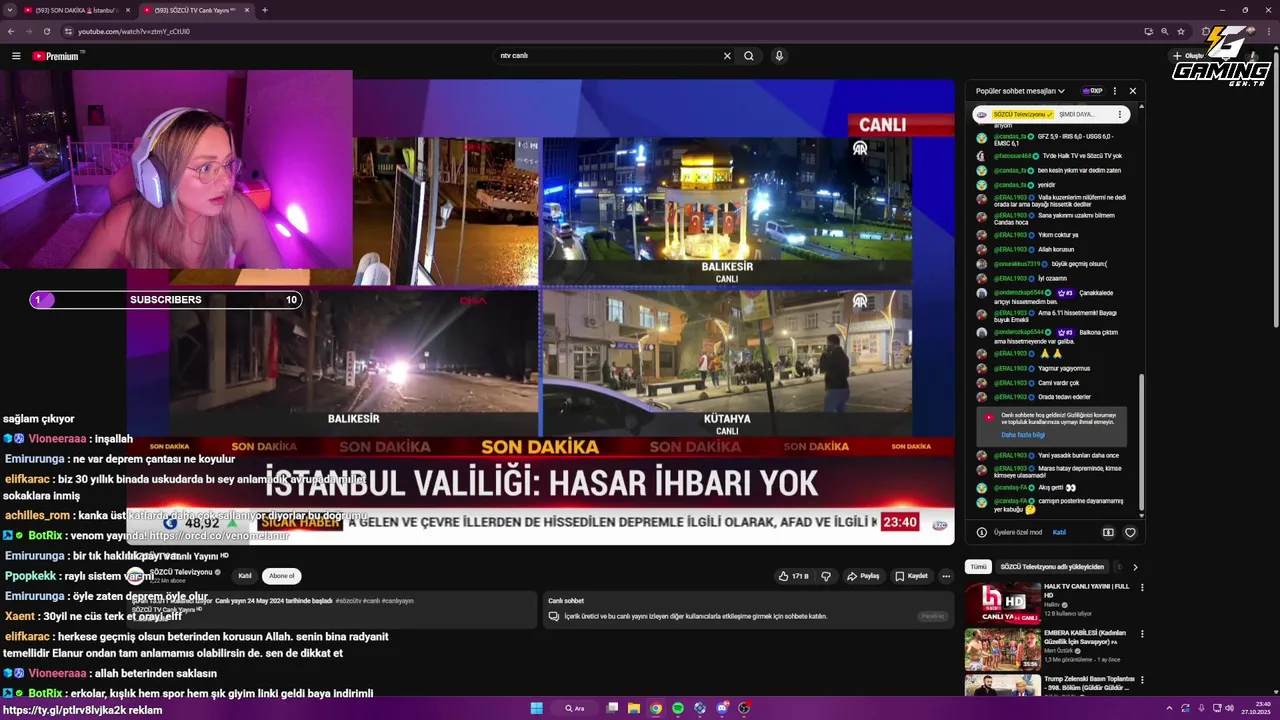Open live chat options three-dot menu
The height and width of the screenshot is (720, 1280).
[x=1115, y=91]
